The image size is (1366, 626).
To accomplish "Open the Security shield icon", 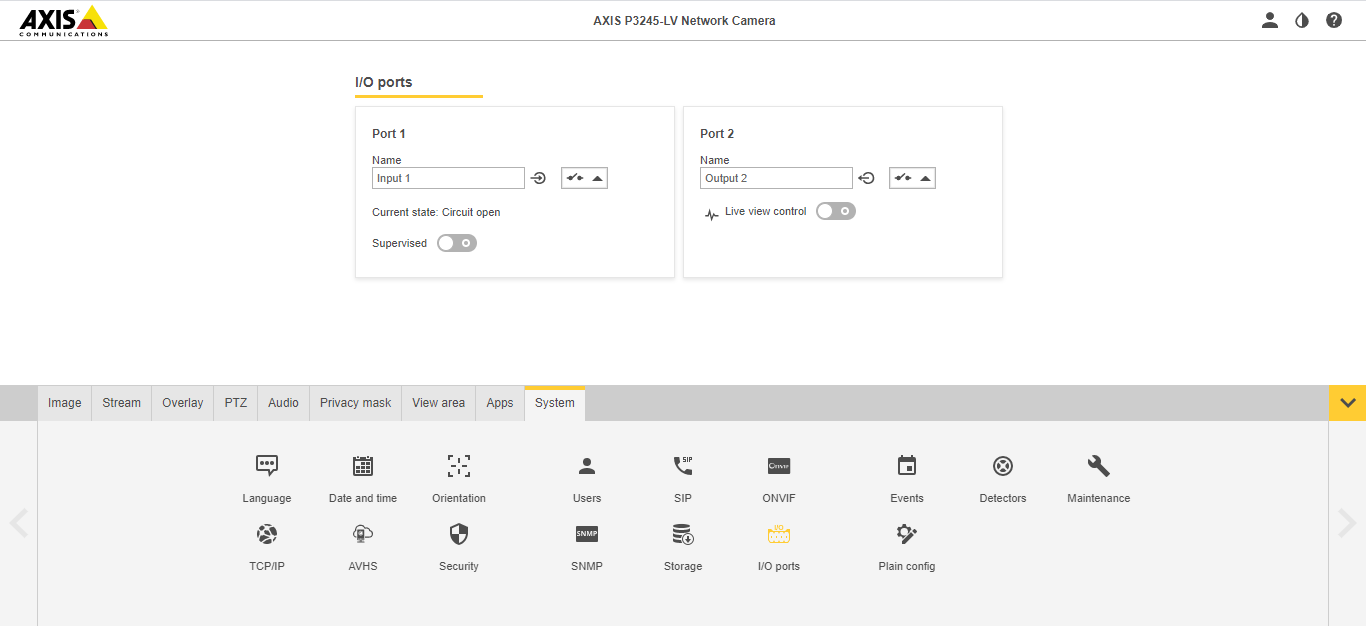I will coord(459,534).
